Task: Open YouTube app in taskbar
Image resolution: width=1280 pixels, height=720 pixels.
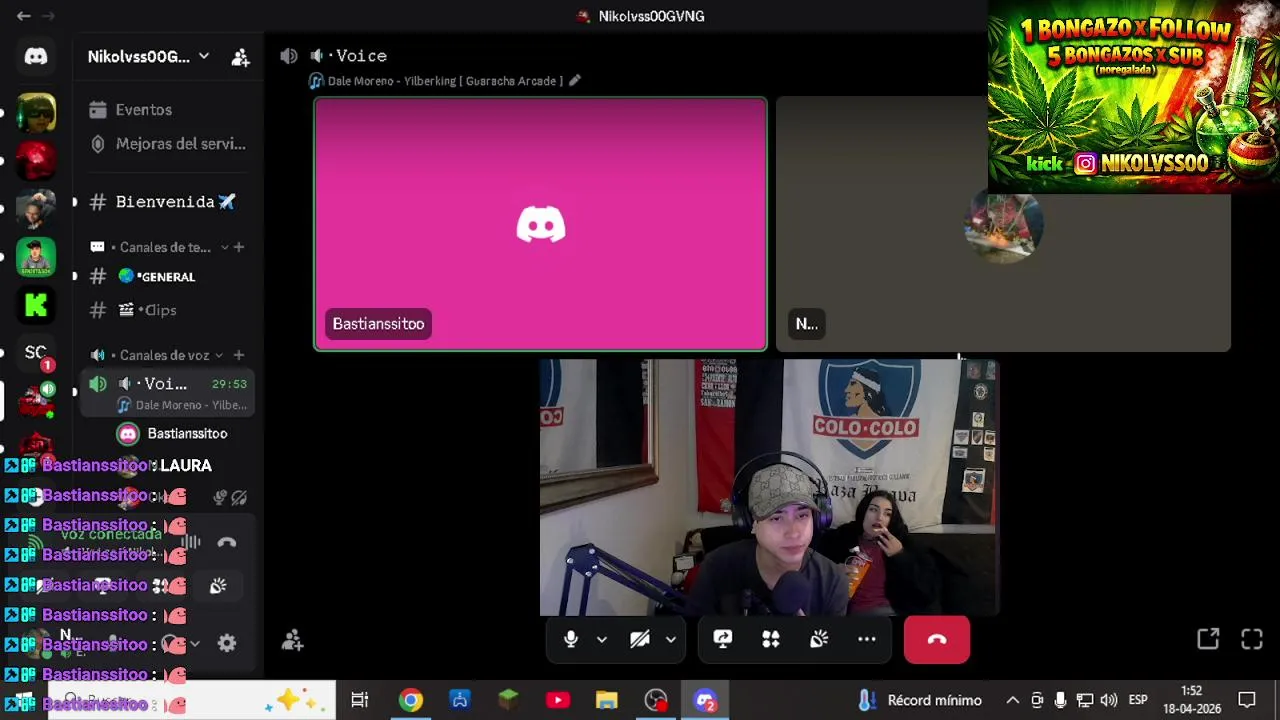Action: point(558,700)
